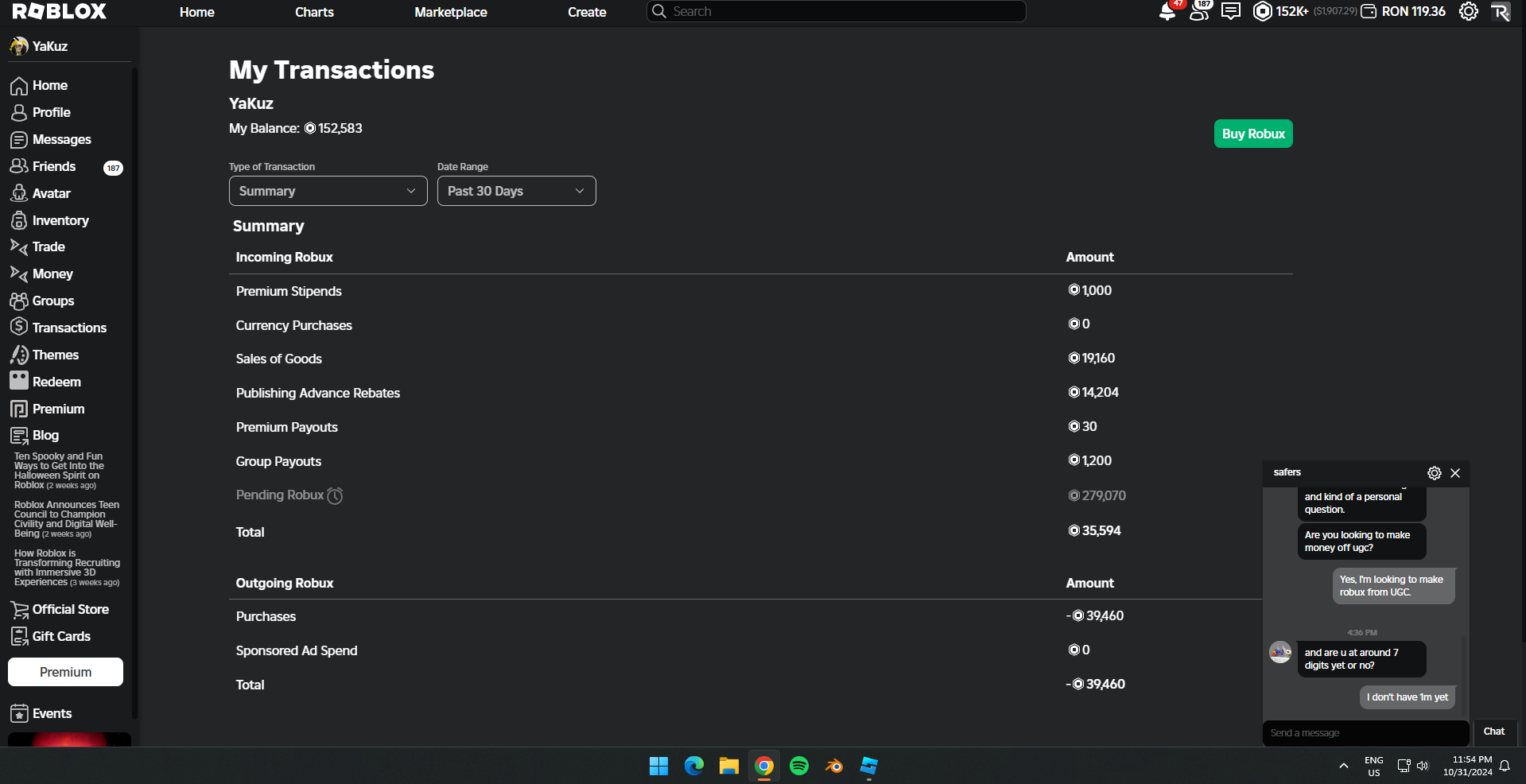
Task: Open Friends from the sidebar icon
Action: click(19, 166)
